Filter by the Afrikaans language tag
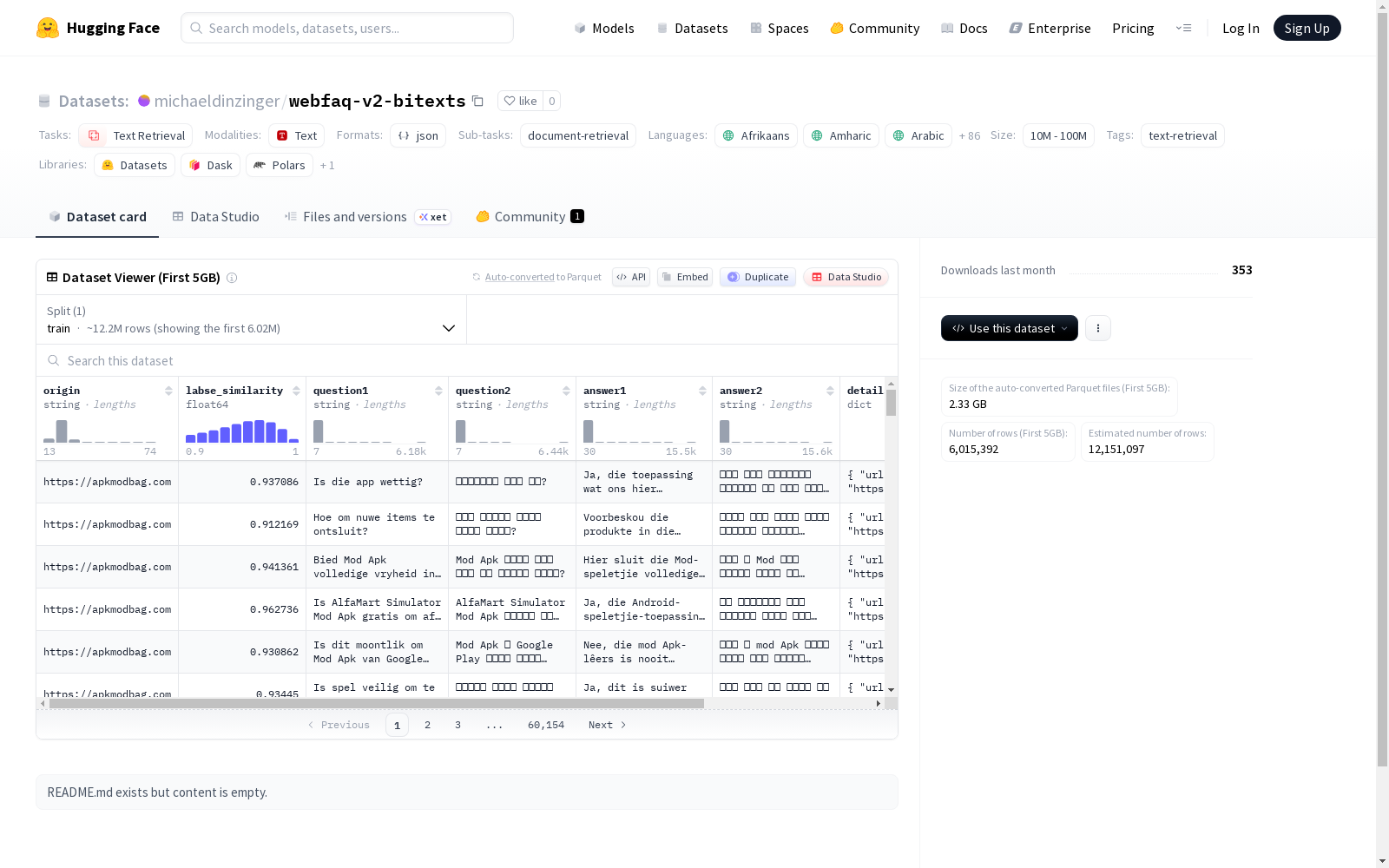The image size is (1389, 868). [x=756, y=135]
